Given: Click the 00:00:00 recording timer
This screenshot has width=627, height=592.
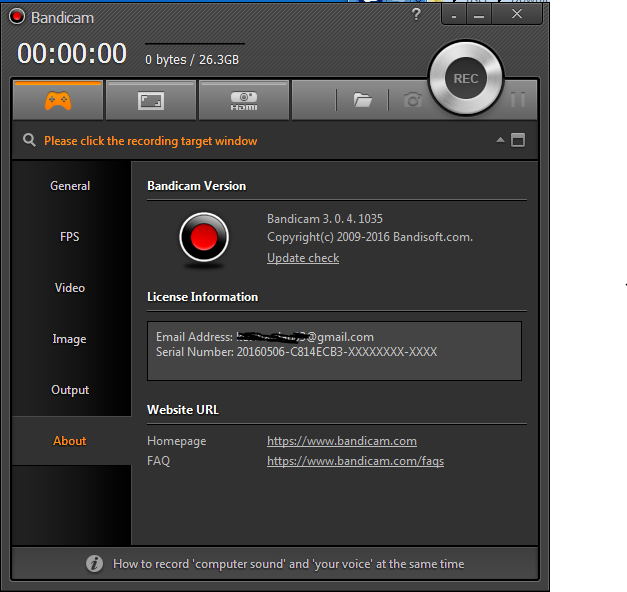Looking at the screenshot, I should pos(72,54).
